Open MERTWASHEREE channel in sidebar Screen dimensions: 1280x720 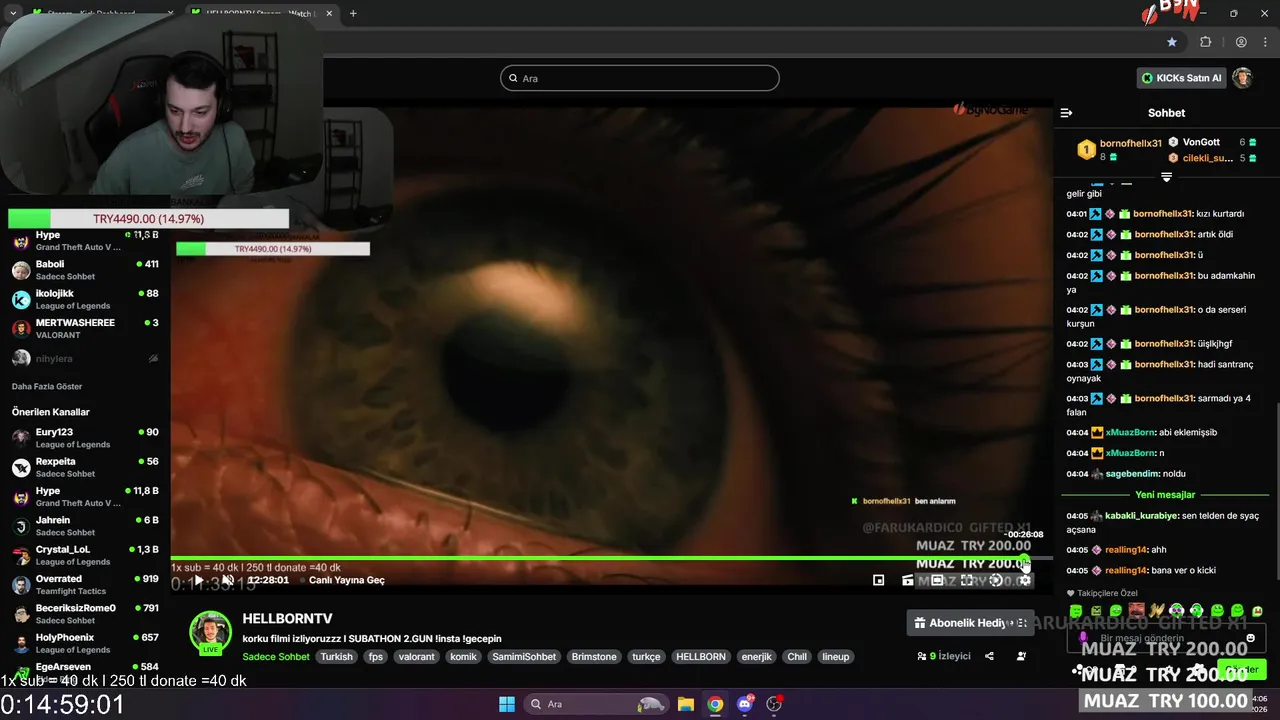click(x=85, y=328)
